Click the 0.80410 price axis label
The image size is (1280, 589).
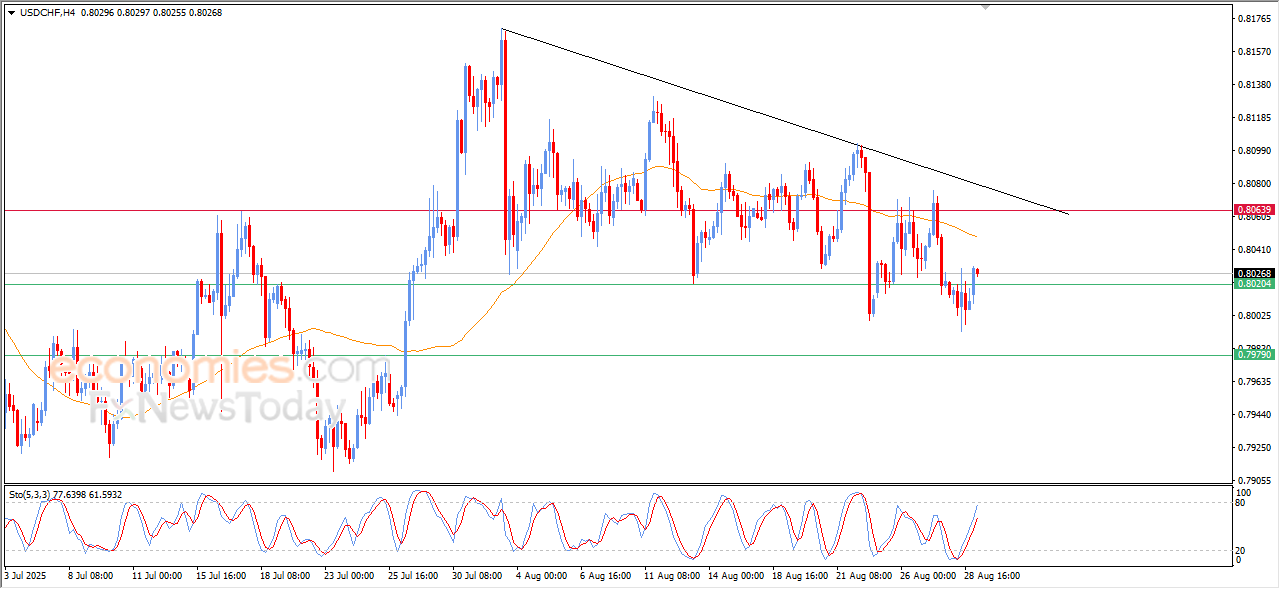point(1254,250)
